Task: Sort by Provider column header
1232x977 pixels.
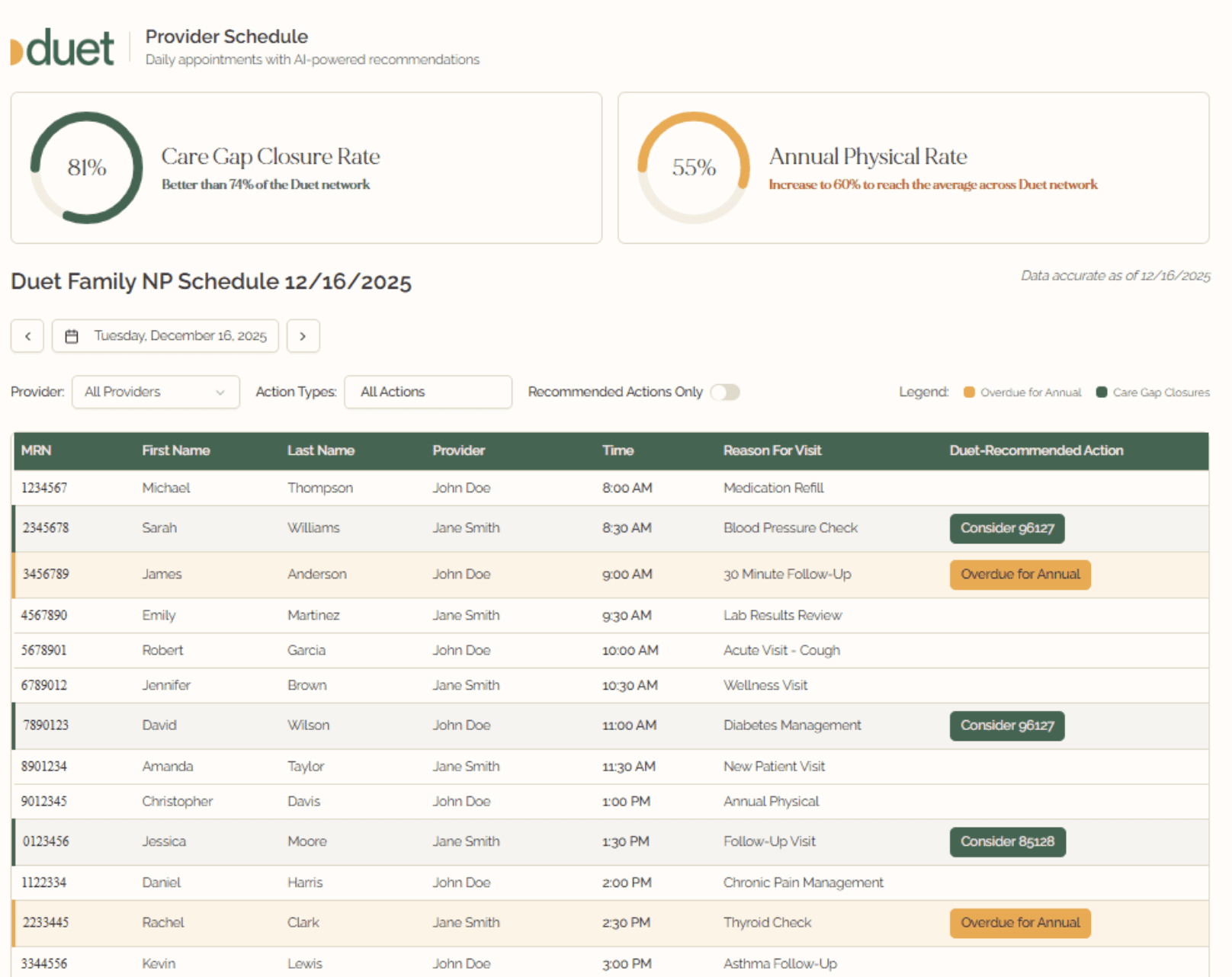Action: 458,450
